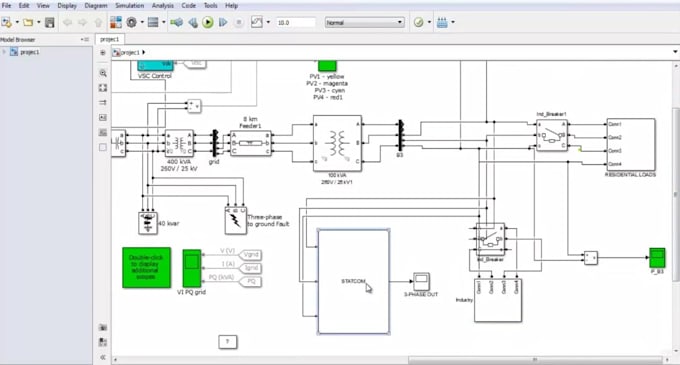Click the Industry subsystem block
This screenshot has width=680, height=365.
[498, 300]
